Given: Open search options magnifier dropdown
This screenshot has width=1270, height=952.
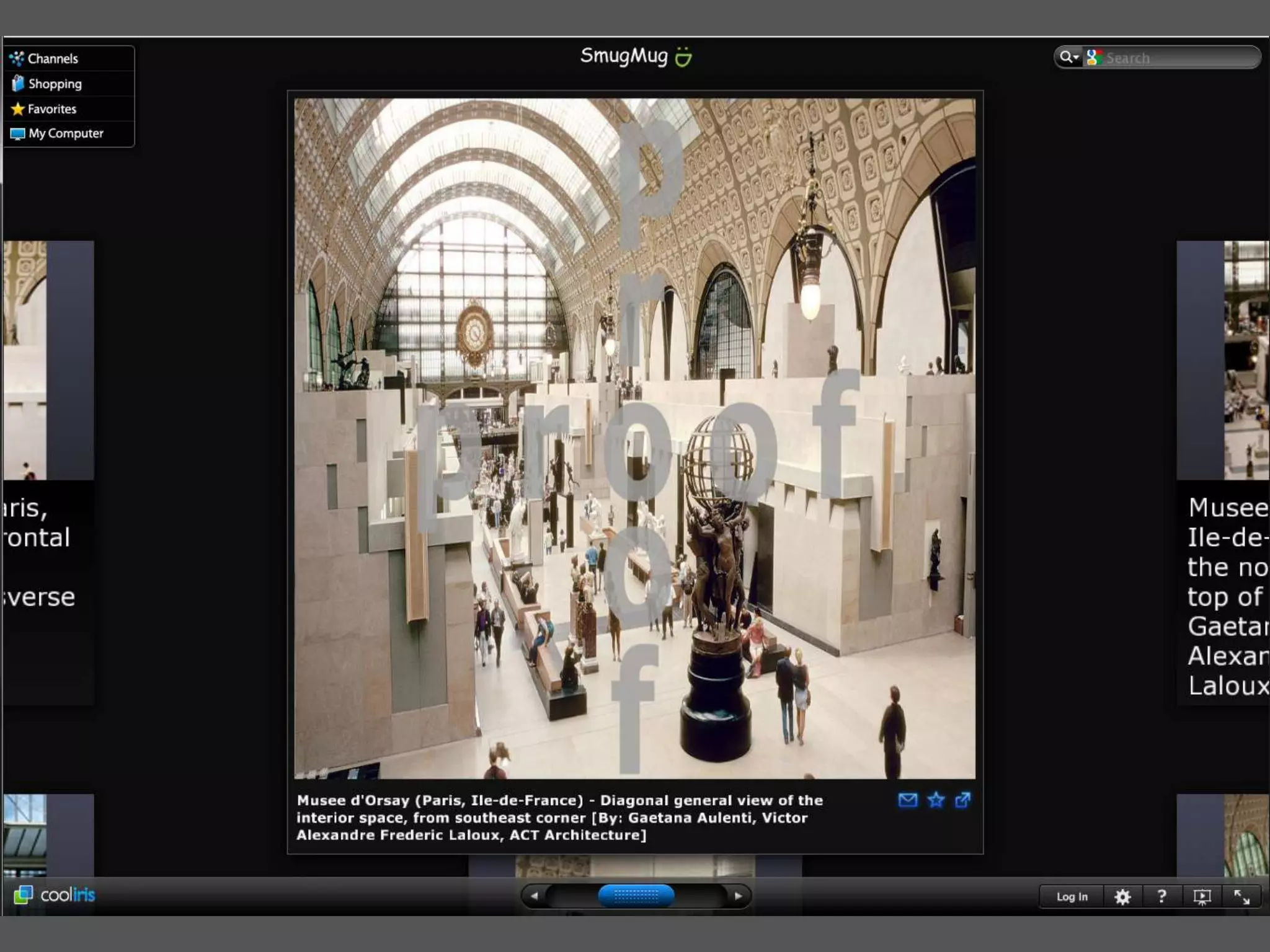Looking at the screenshot, I should click(1068, 58).
